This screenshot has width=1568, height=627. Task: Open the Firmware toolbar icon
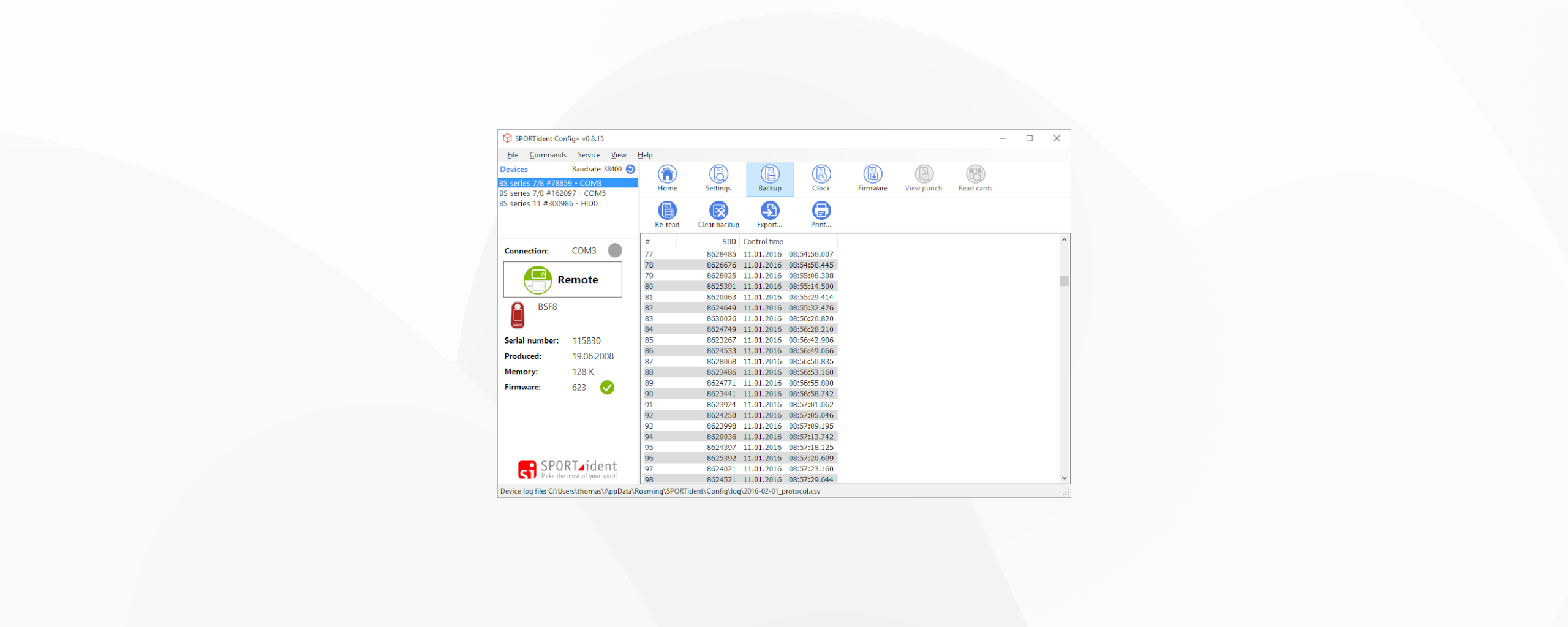873,178
